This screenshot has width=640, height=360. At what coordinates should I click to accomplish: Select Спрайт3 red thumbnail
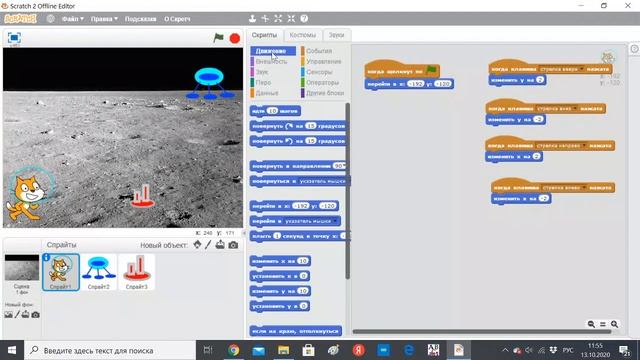pos(136,272)
